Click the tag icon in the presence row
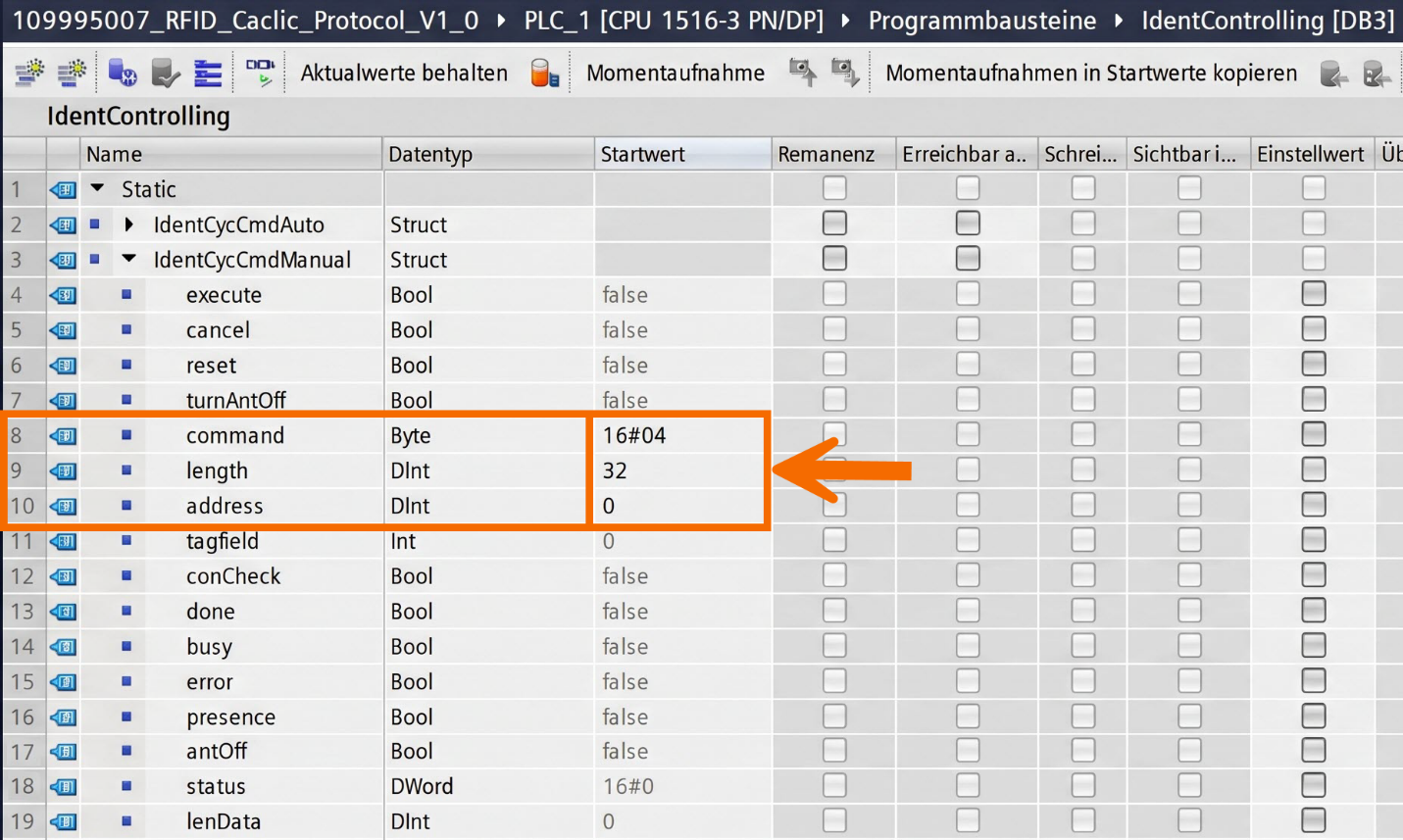This screenshot has width=1403, height=840. coord(64,716)
